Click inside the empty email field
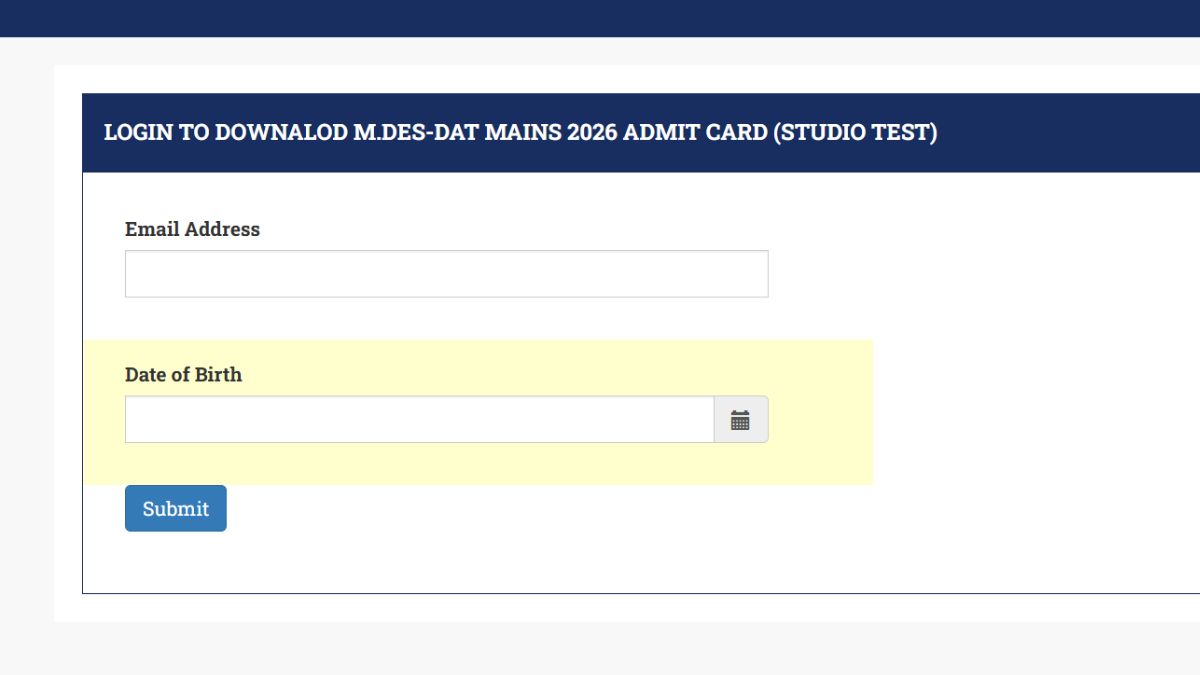1200x675 pixels. click(446, 272)
